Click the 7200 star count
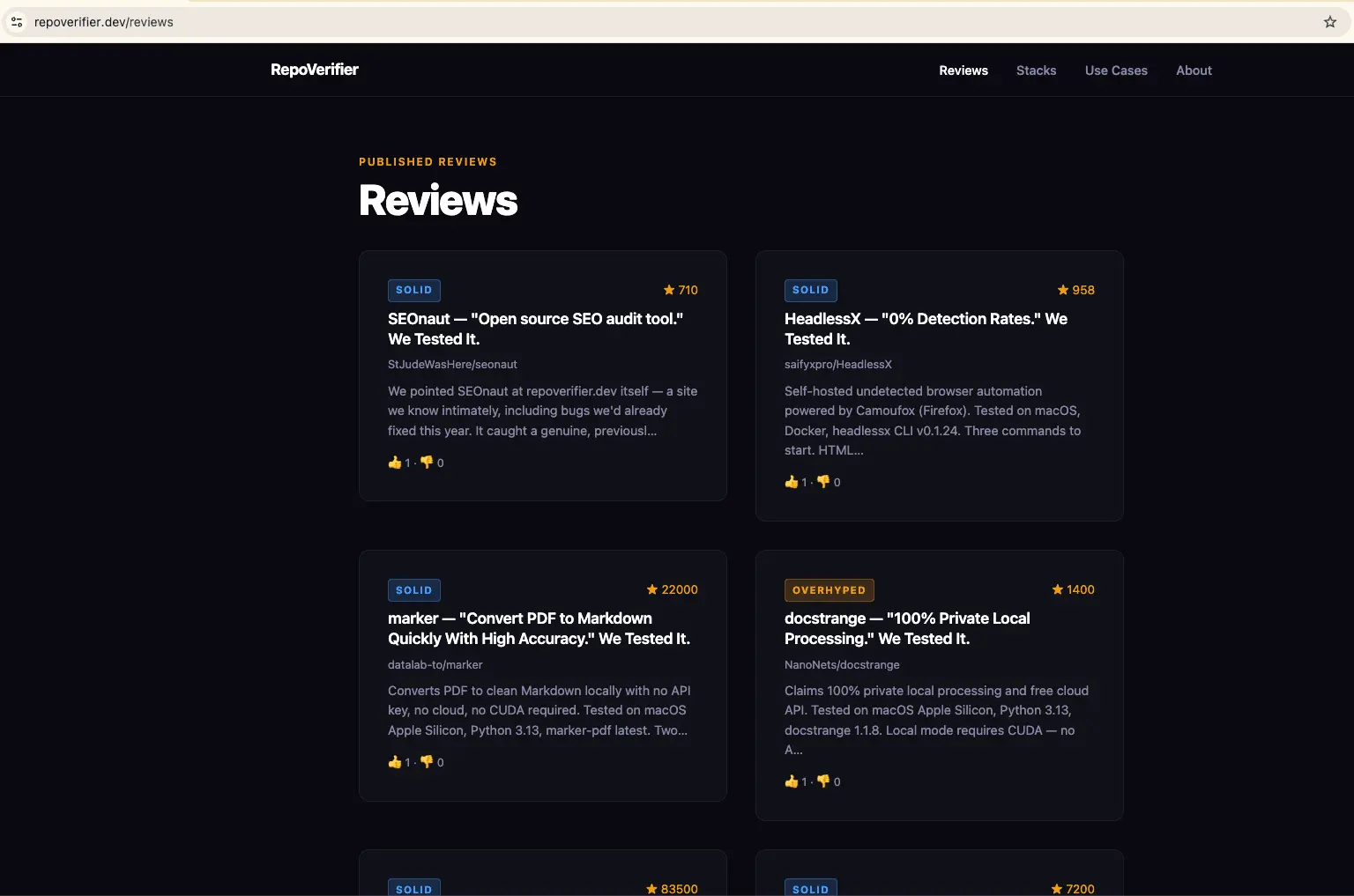The width and height of the screenshot is (1354, 896). (x=1081, y=889)
